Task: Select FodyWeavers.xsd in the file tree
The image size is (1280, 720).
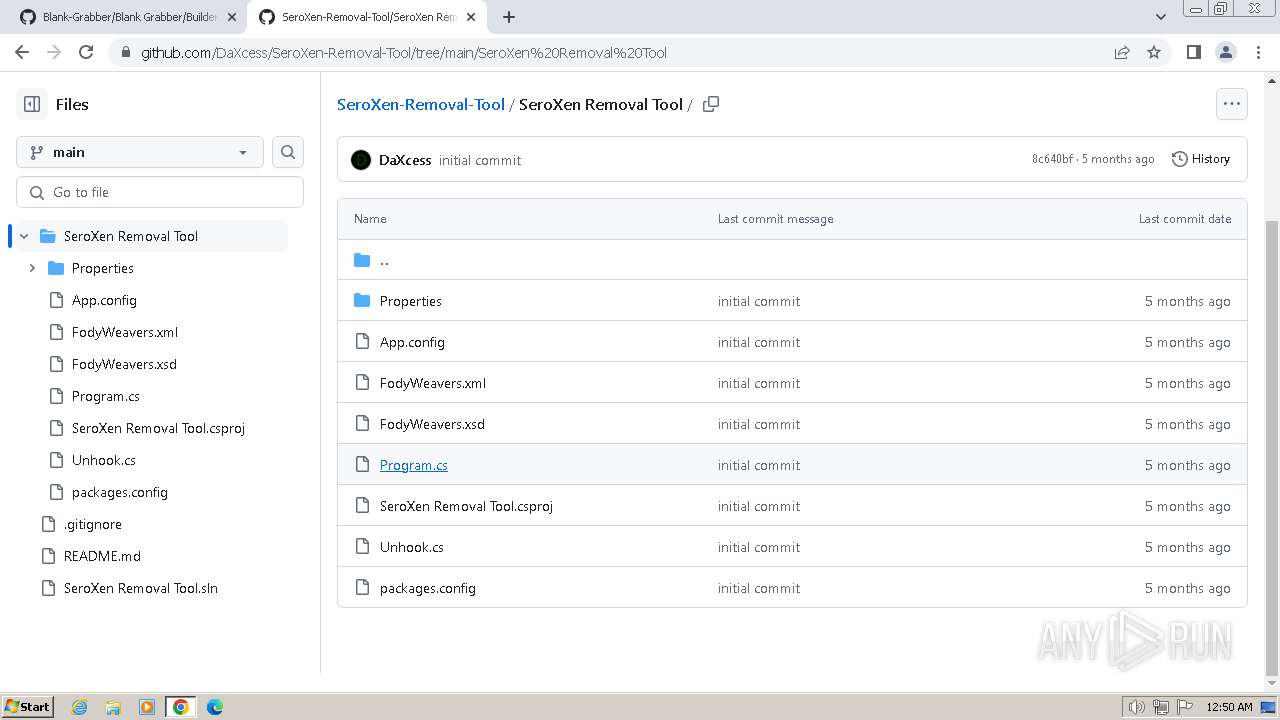Action: click(x=124, y=364)
